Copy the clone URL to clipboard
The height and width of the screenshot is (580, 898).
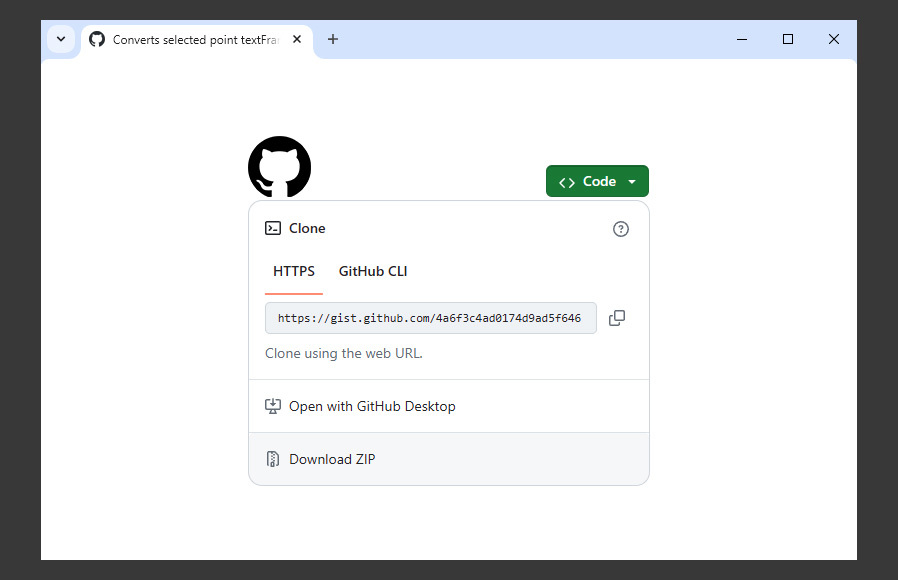tap(617, 318)
